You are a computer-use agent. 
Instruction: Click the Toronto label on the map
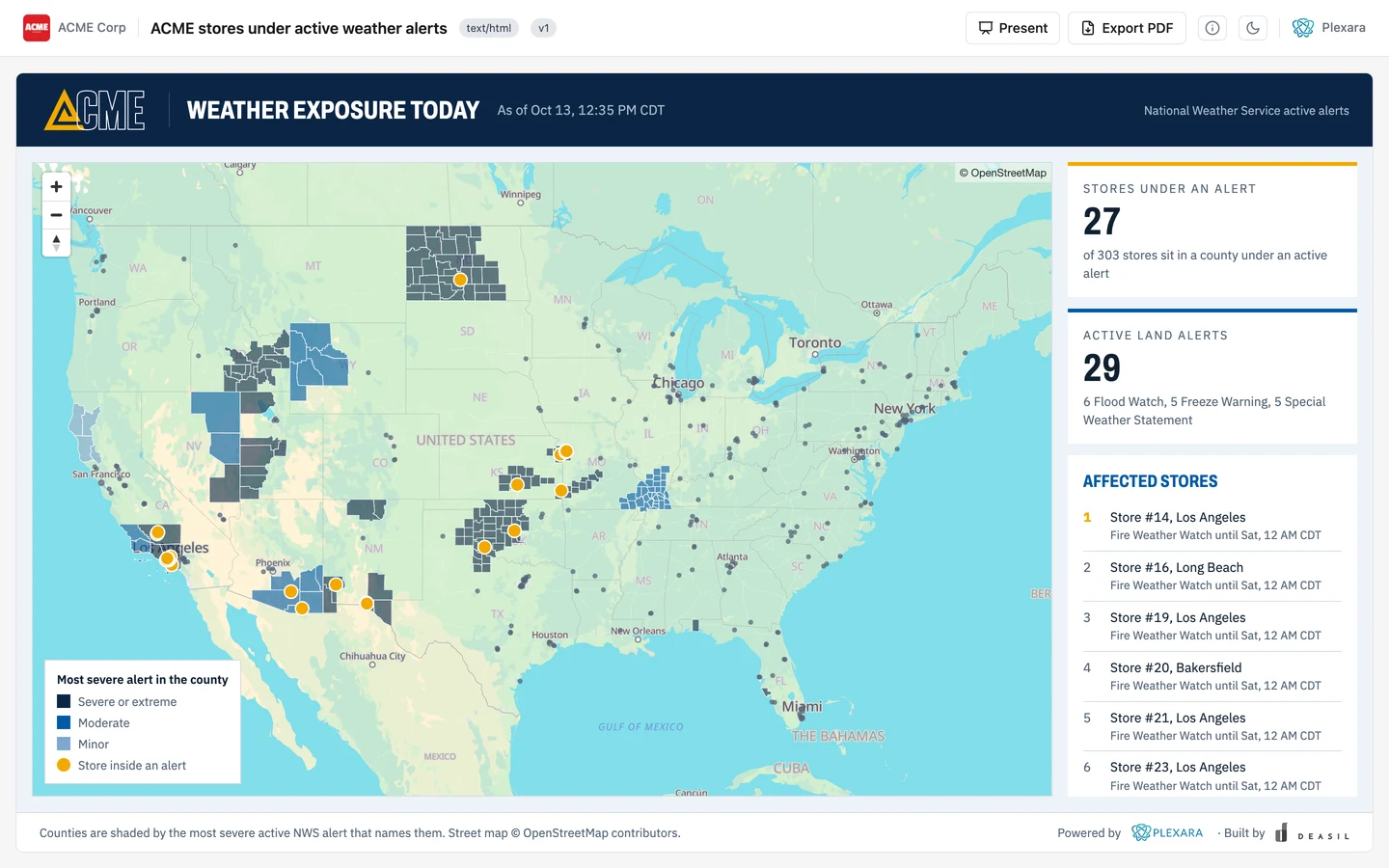(x=815, y=342)
